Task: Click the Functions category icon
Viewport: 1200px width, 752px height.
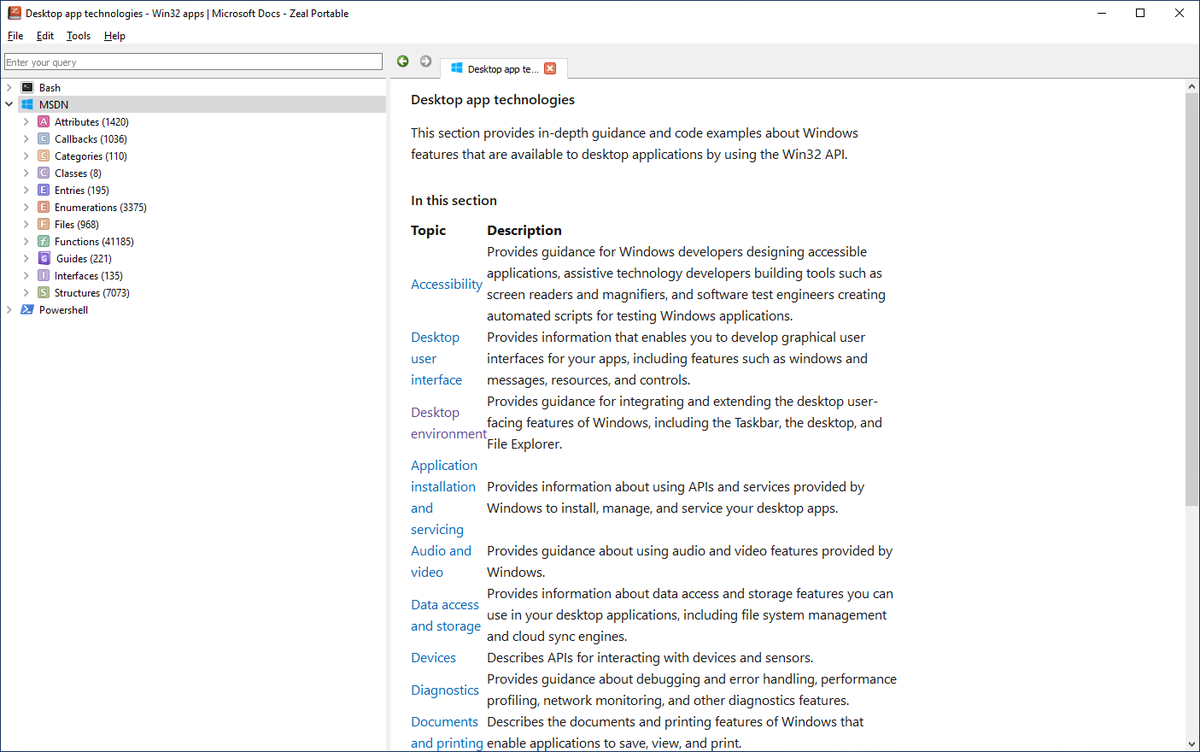Action: [44, 241]
